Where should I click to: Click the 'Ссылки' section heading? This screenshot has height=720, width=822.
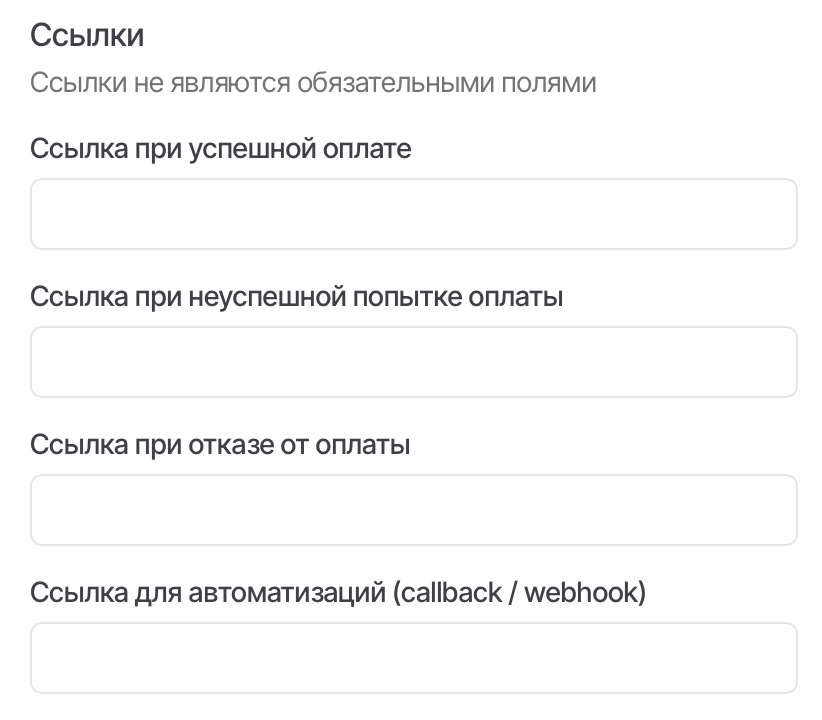[87, 35]
